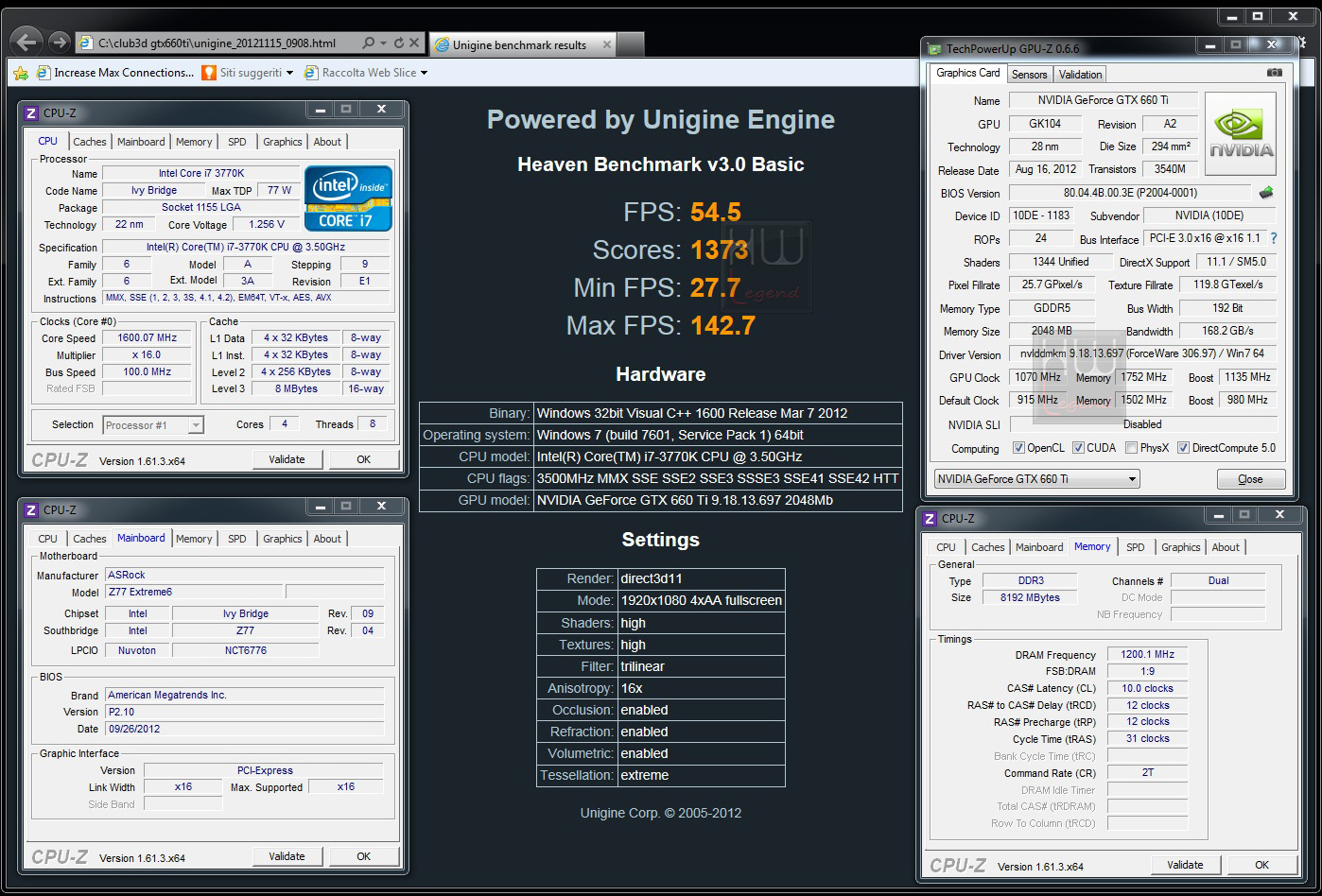The height and width of the screenshot is (896, 1322).
Task: Click the Siti suggeriti favorites icon
Action: 209,73
